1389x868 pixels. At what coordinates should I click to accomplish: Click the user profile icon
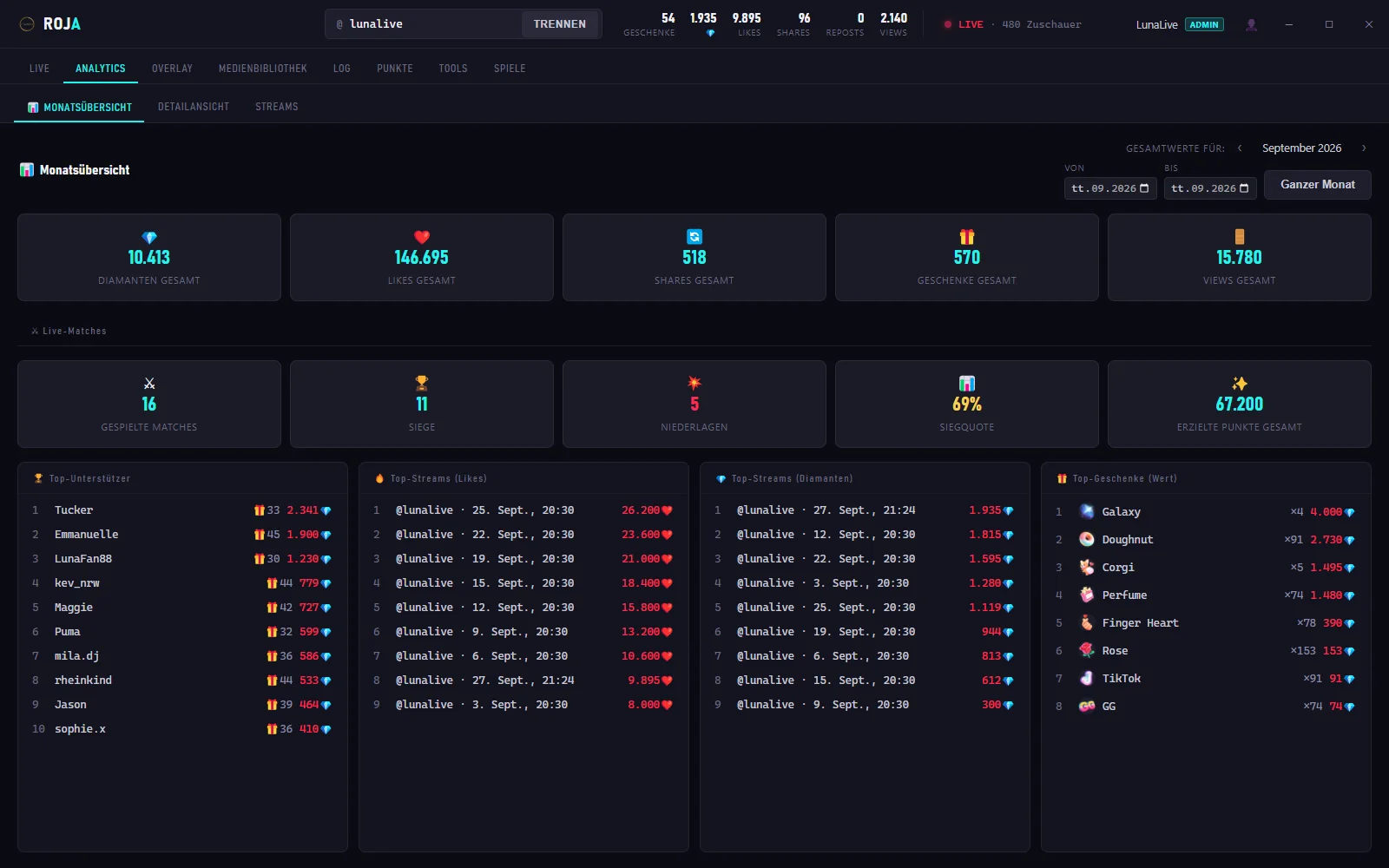coord(1251,24)
